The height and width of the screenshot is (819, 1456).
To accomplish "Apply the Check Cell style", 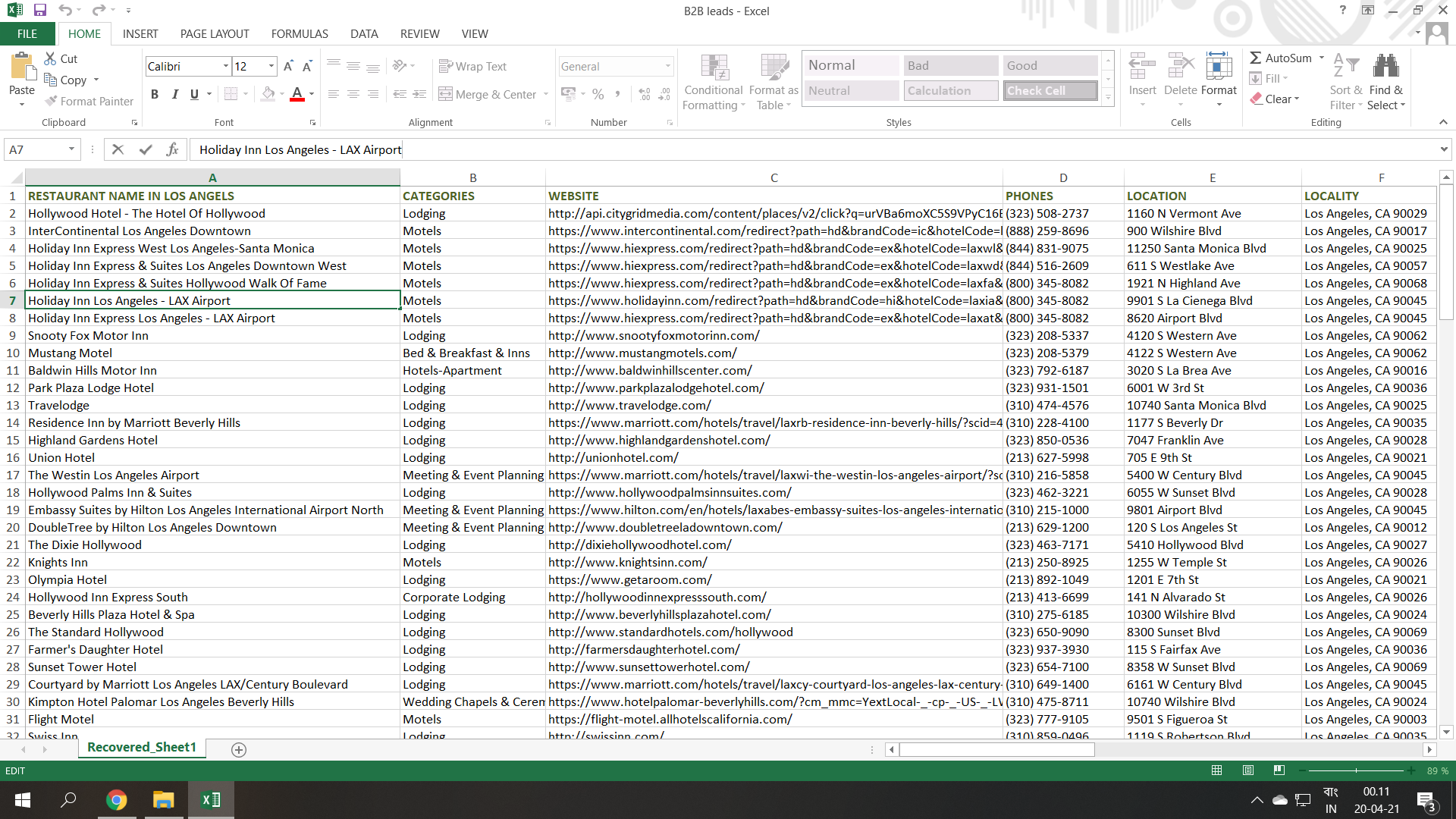I will point(1050,91).
